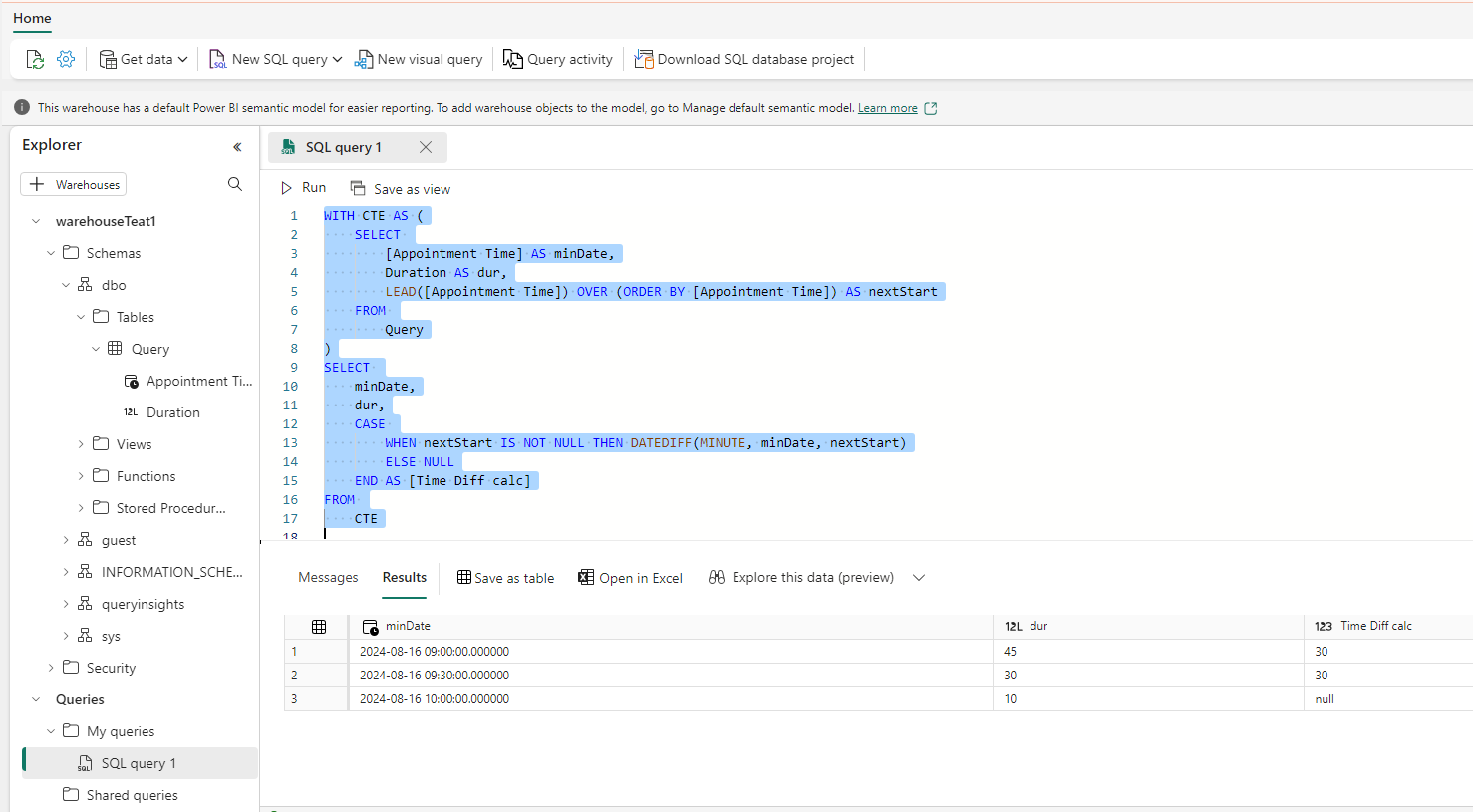
Task: Select the Tables folder
Action: [x=135, y=317]
